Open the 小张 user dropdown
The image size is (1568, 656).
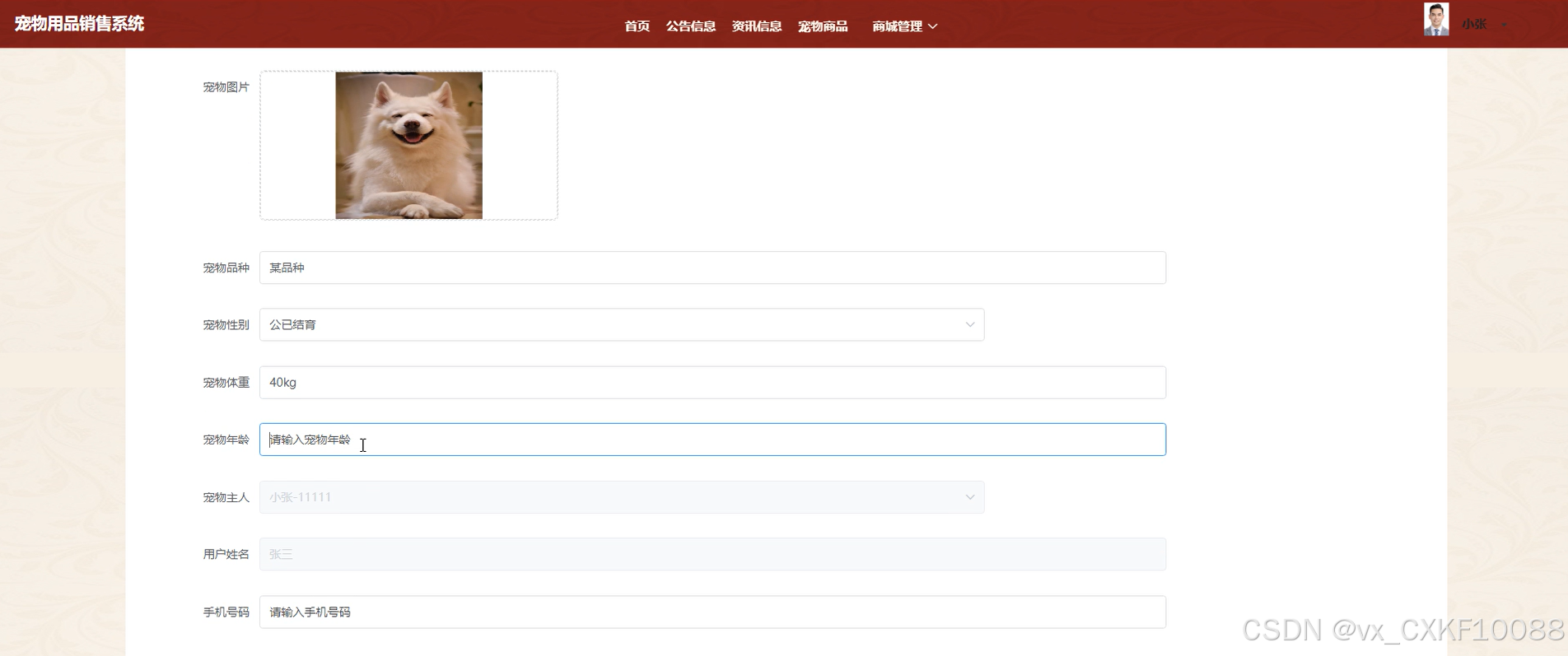1485,25
